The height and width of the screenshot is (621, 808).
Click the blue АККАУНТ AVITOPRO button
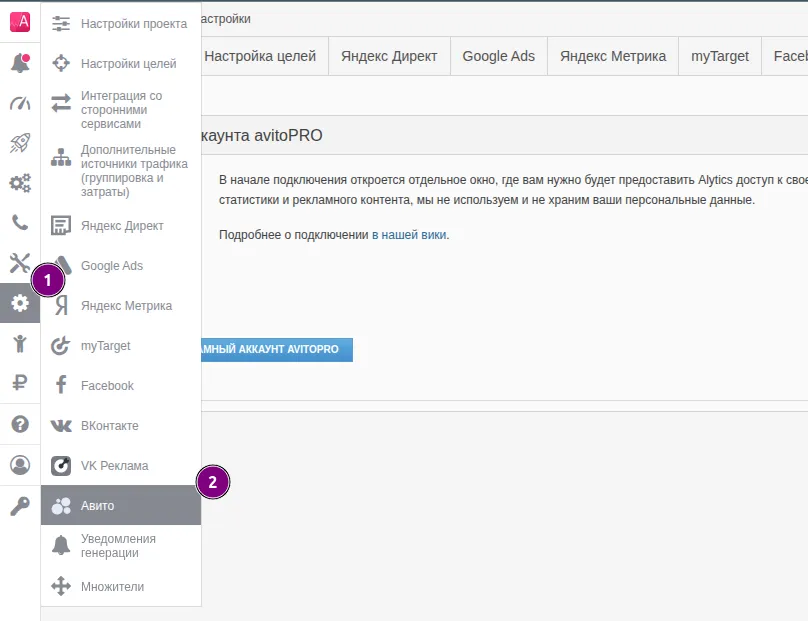(x=277, y=349)
